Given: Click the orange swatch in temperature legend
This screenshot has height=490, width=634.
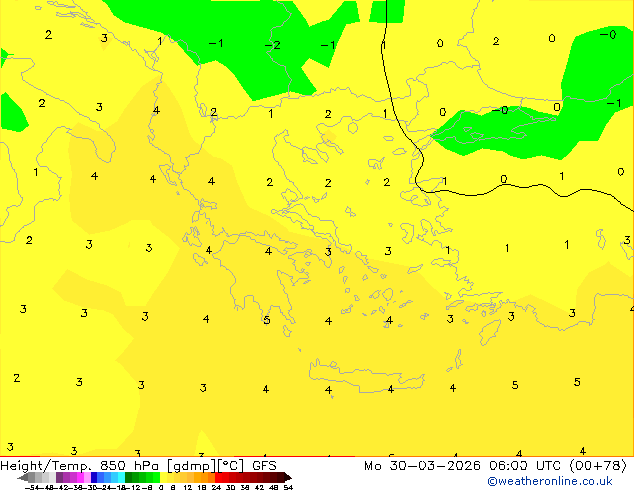Looking at the screenshot, I should tap(205, 477).
